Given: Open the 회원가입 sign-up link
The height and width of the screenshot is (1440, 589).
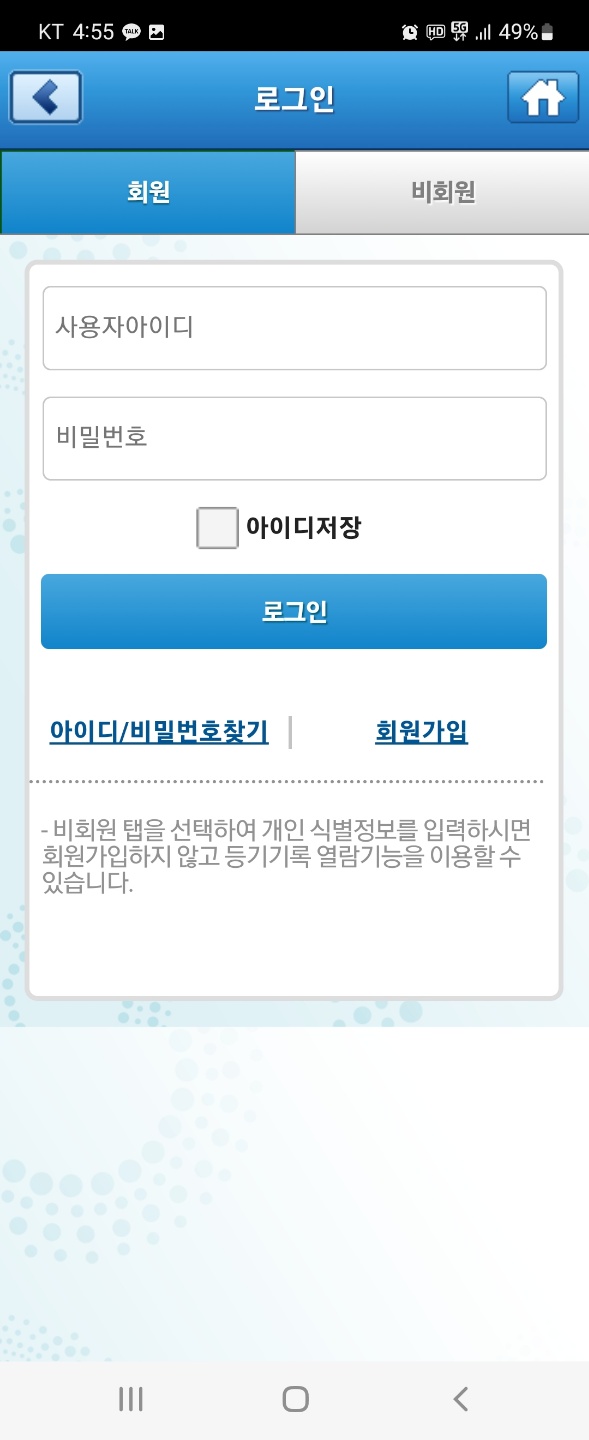Looking at the screenshot, I should click(421, 732).
